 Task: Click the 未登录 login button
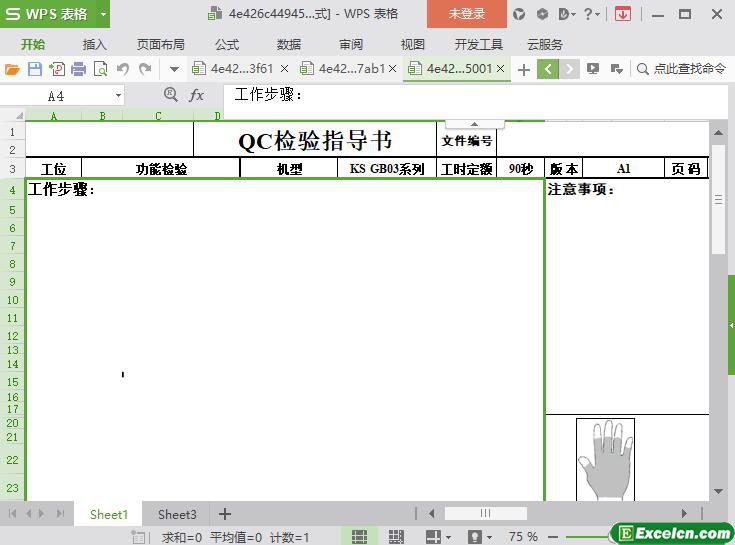[x=466, y=14]
